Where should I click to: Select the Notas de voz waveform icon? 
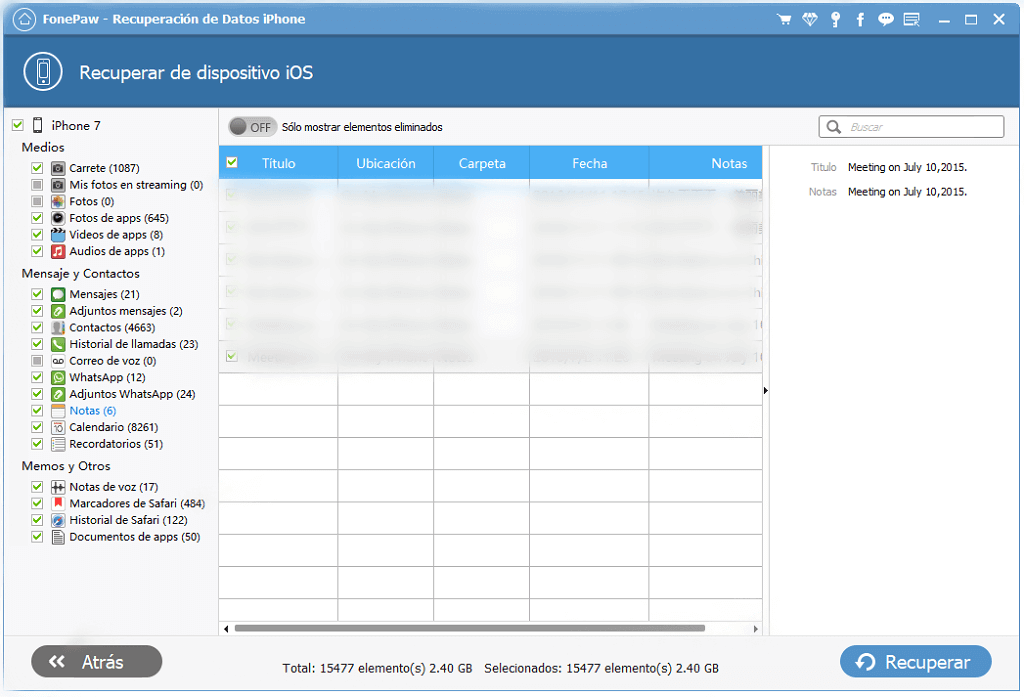click(58, 487)
